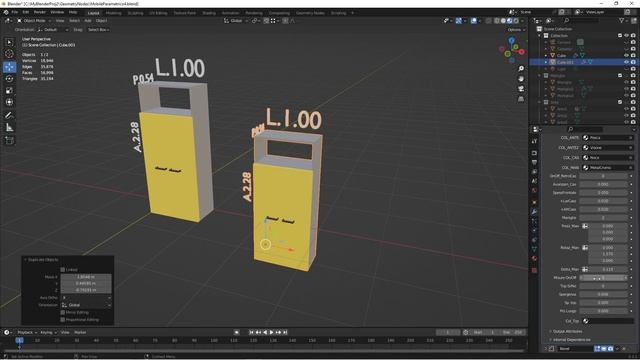Image resolution: width=640 pixels, height=360 pixels.
Task: Open the Output properties tab icon
Action: click(534, 162)
